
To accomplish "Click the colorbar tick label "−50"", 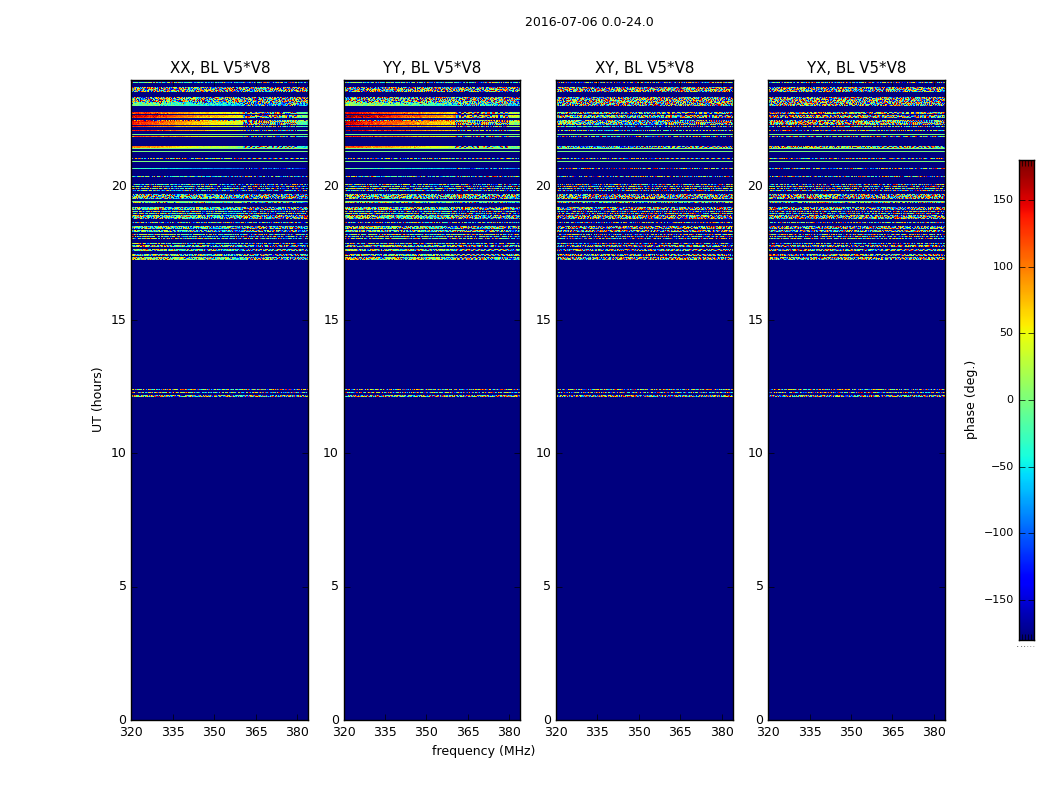I will click(1002, 467).
